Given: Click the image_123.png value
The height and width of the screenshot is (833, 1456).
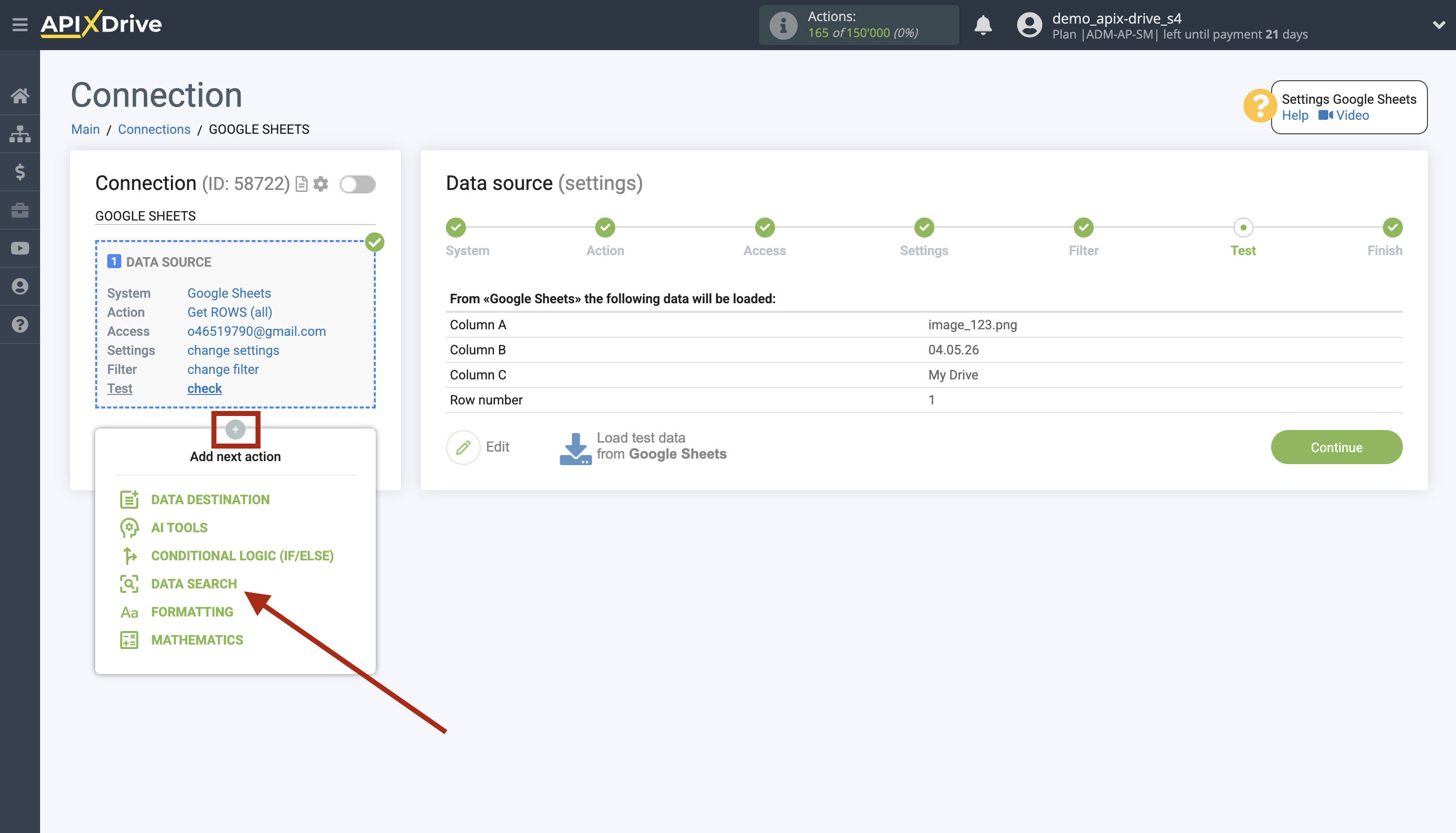Looking at the screenshot, I should click(x=972, y=325).
